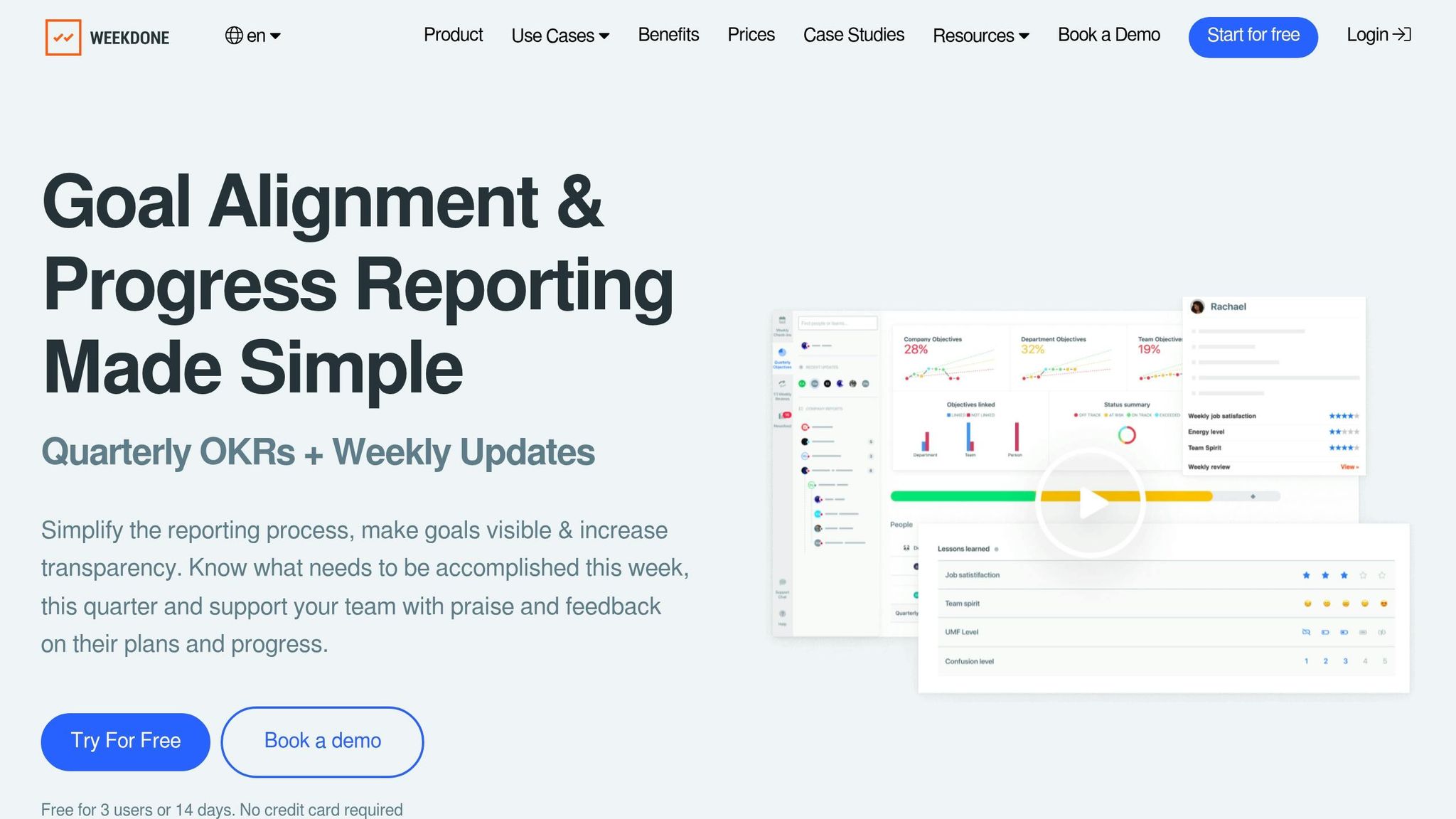
Task: Click the login arrow icon
Action: (x=1402, y=35)
